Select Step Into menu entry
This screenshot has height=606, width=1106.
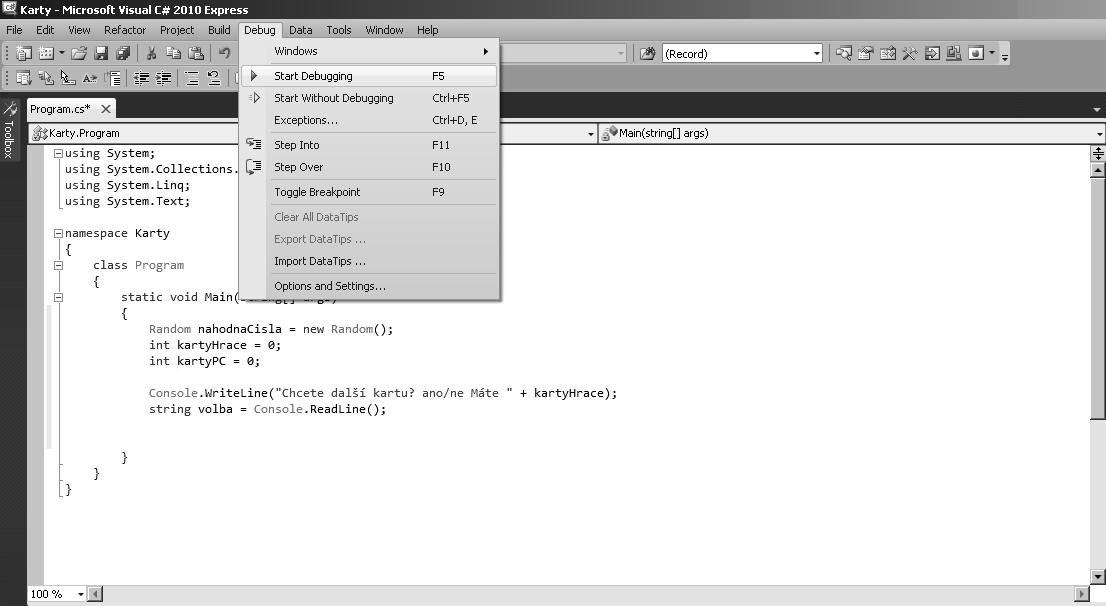369,145
